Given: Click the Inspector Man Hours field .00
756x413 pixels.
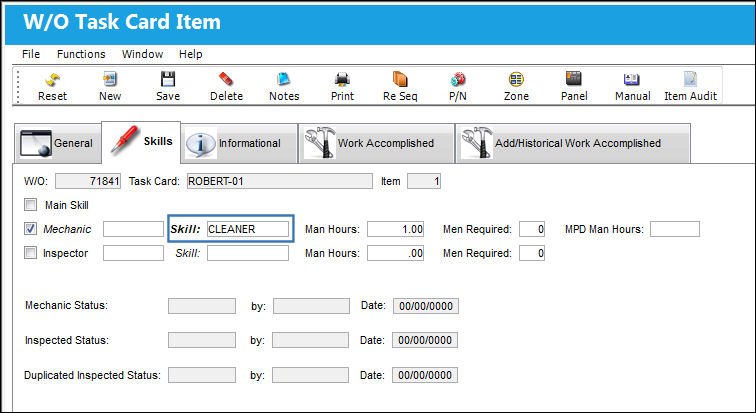Looking at the screenshot, I should (x=395, y=253).
